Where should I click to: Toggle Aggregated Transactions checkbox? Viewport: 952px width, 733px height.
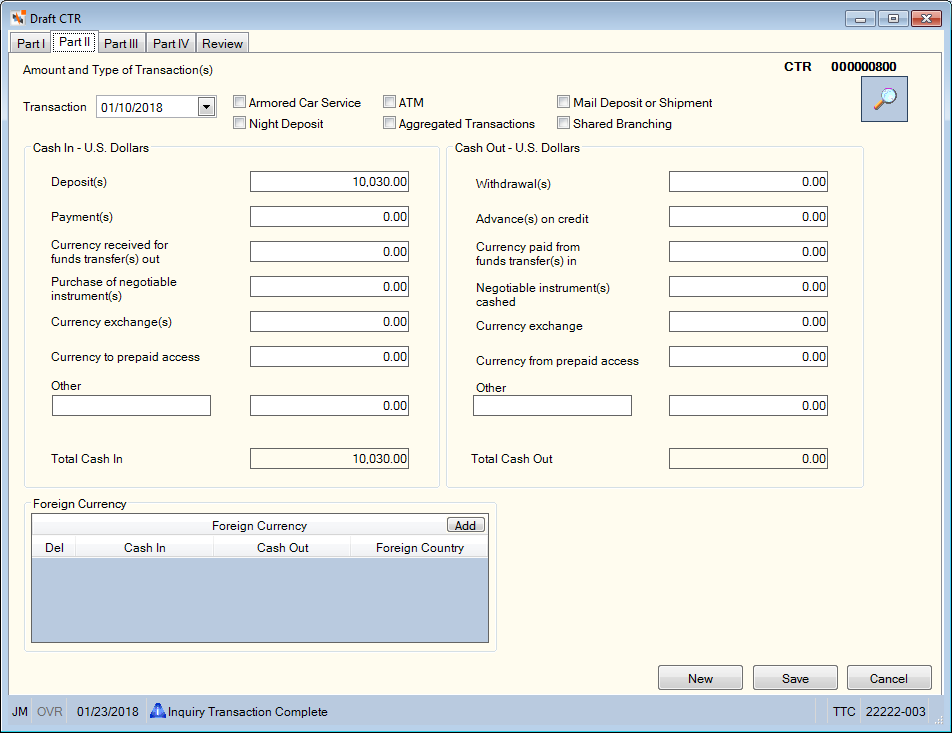point(389,123)
